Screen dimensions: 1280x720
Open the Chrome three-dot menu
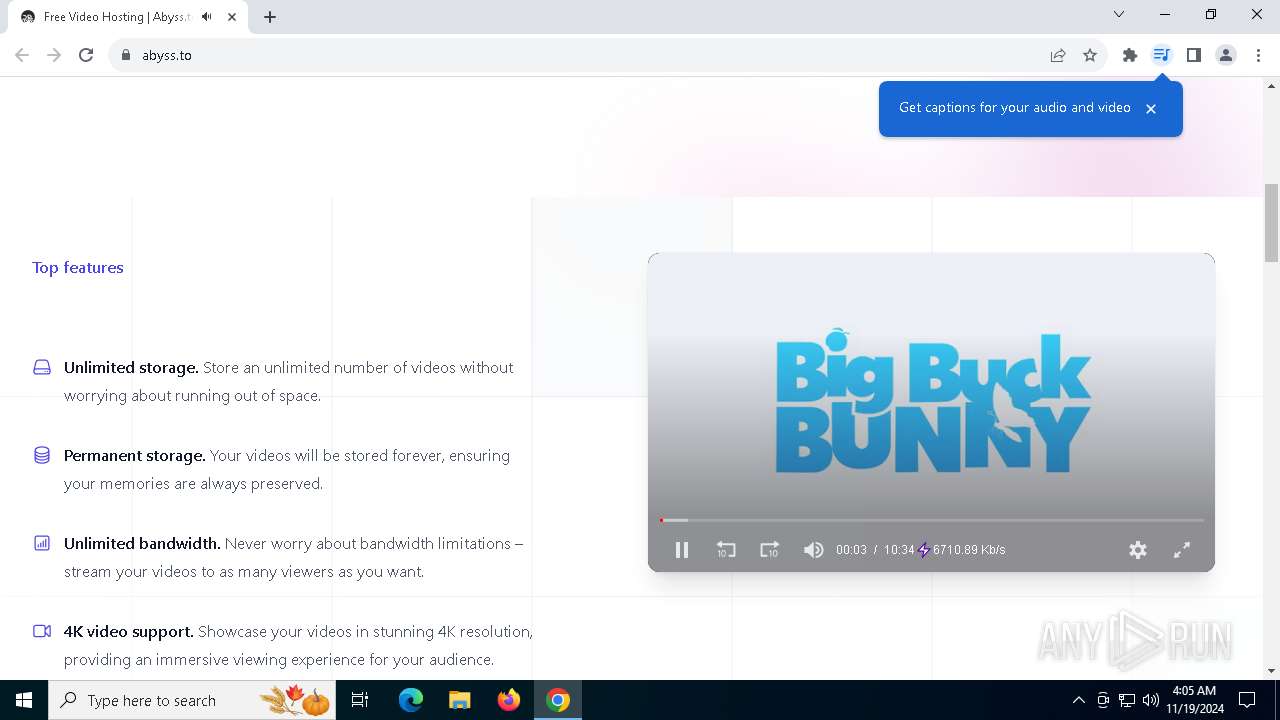point(1258,55)
